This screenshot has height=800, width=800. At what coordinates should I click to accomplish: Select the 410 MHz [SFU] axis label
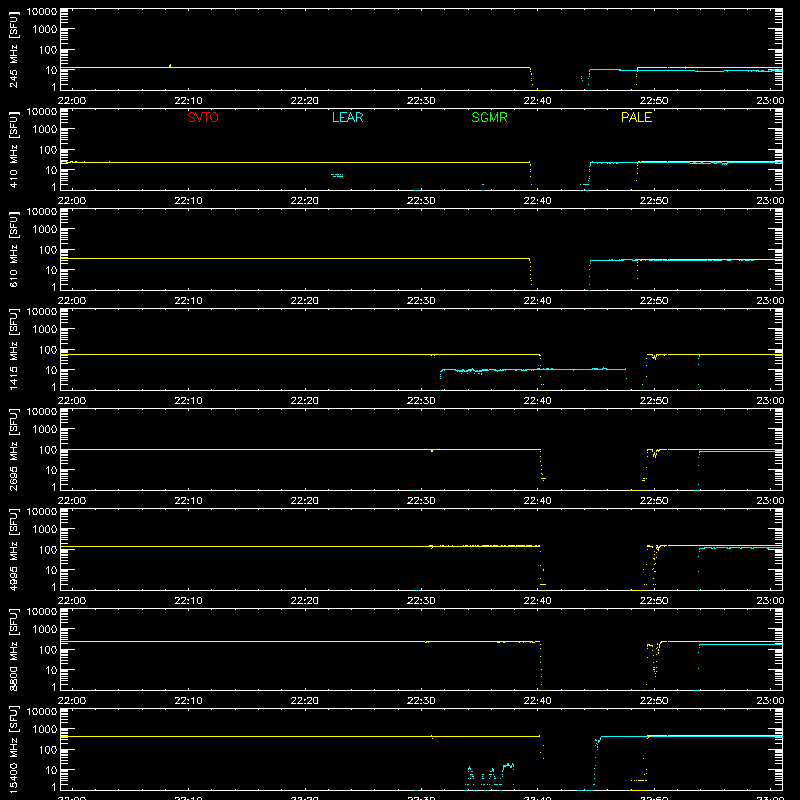coord(14,150)
